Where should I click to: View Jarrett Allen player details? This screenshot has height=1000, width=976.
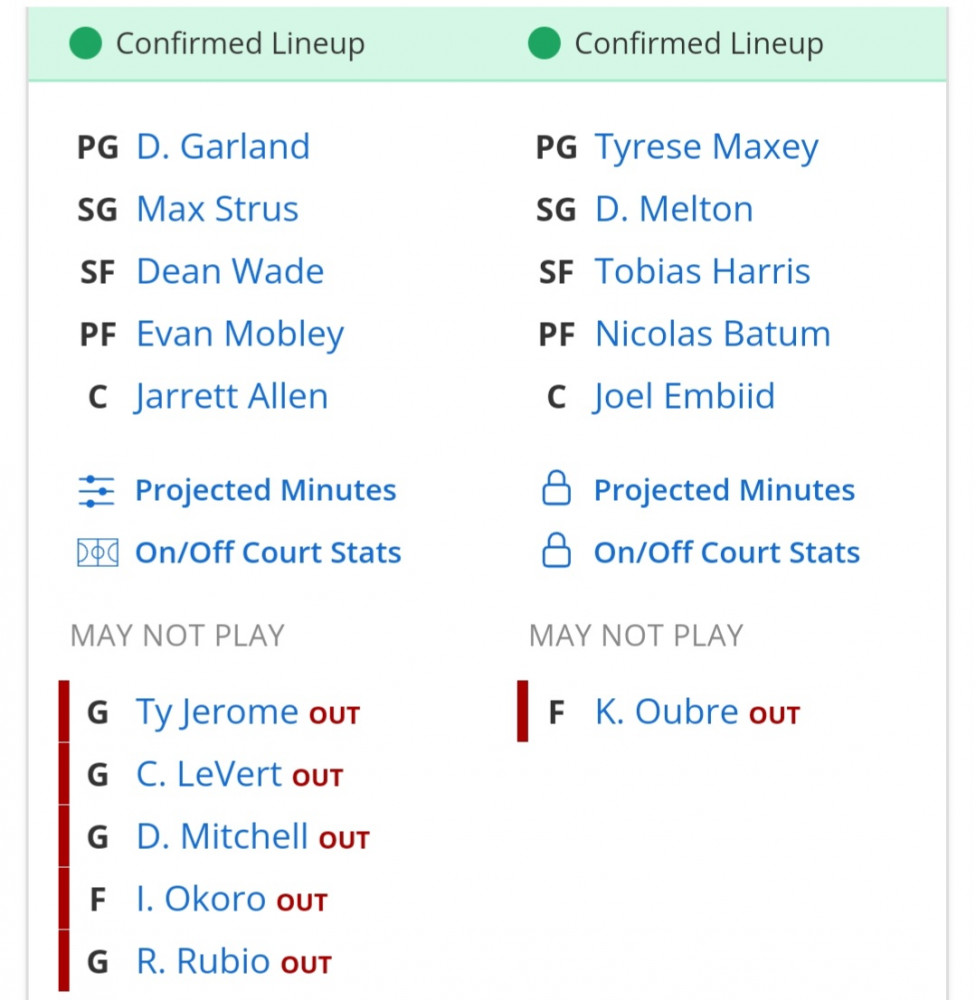click(x=232, y=397)
